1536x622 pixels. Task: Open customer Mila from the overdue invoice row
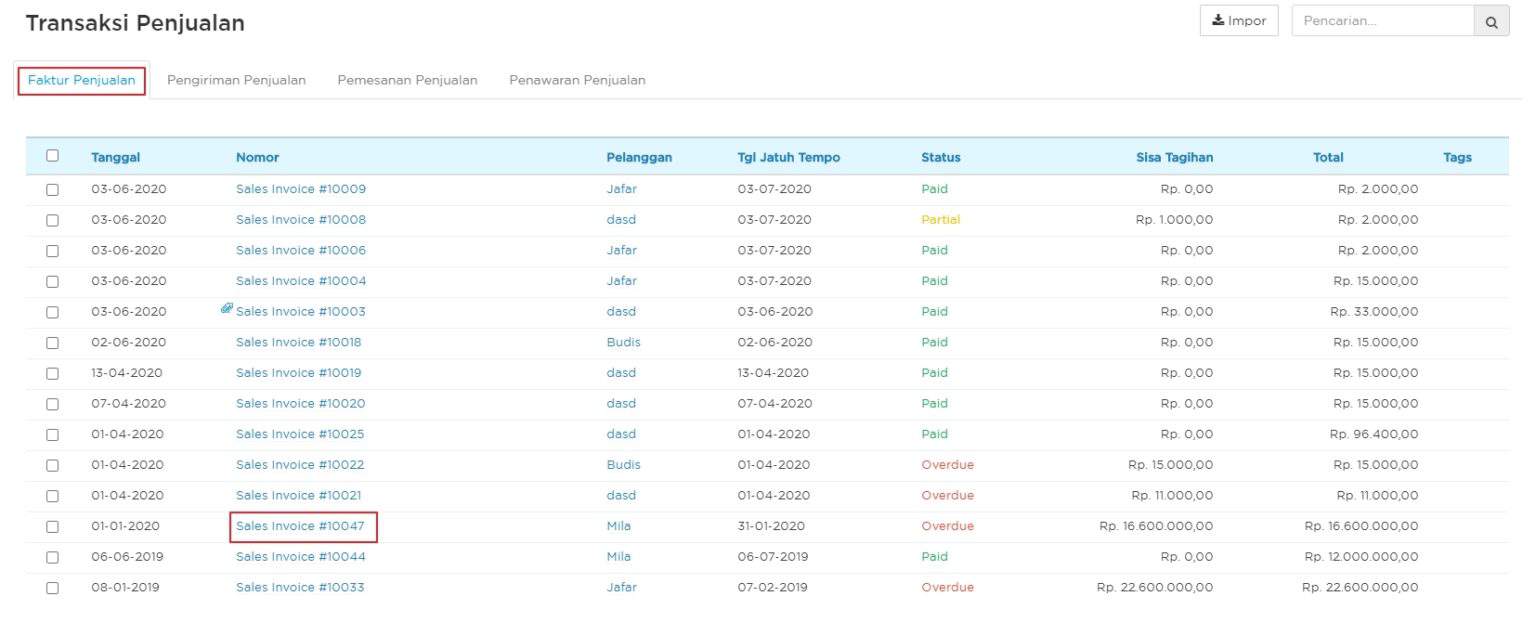[617, 525]
